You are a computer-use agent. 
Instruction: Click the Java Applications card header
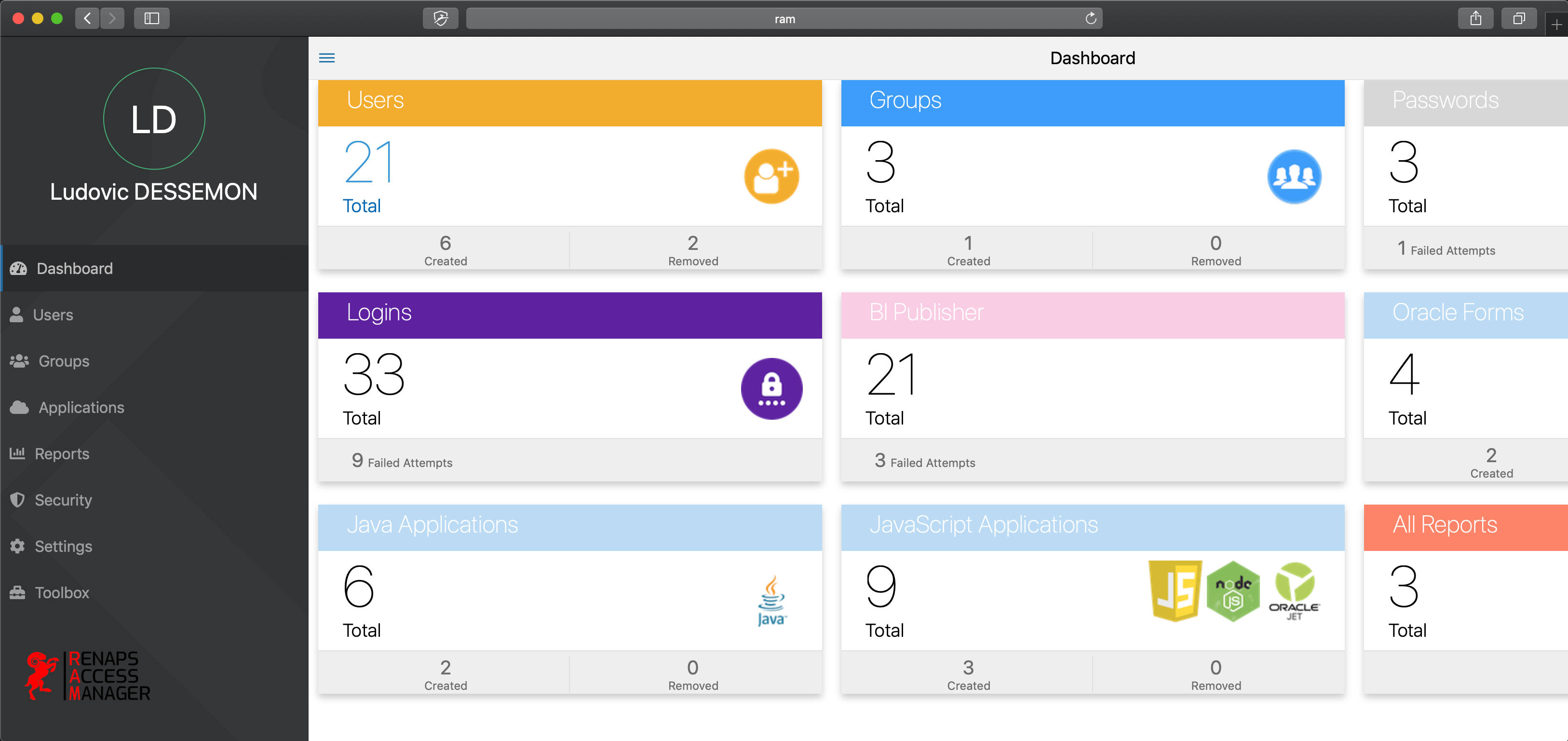[570, 527]
